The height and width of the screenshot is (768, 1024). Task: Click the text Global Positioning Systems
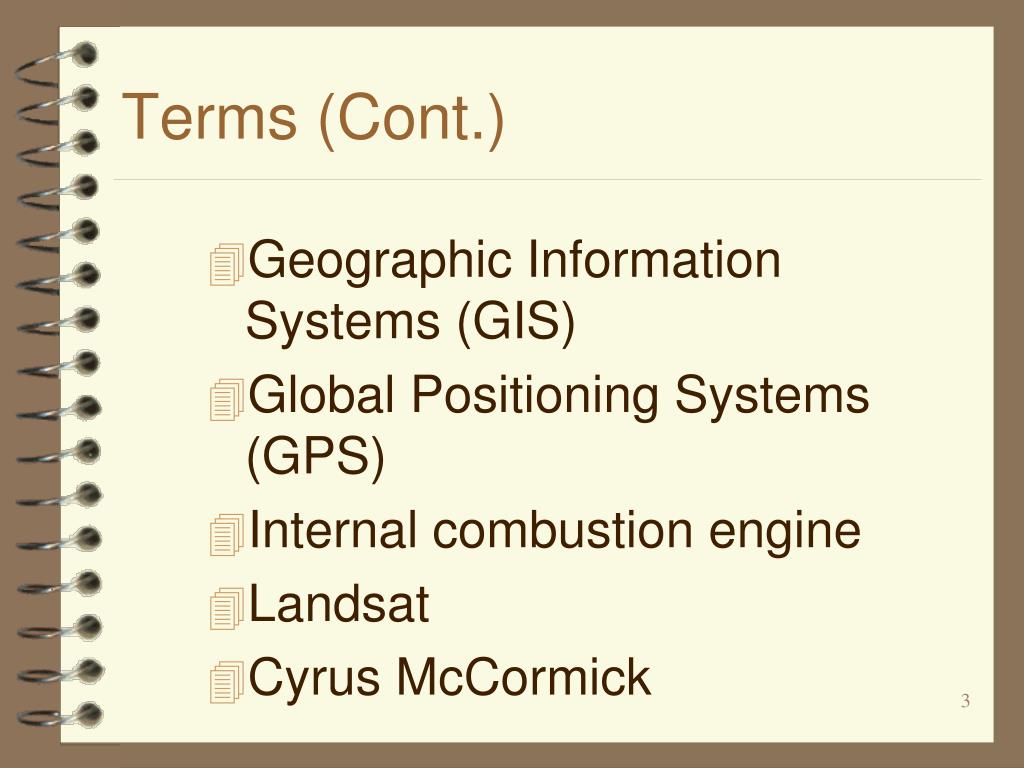pyautogui.click(x=559, y=396)
